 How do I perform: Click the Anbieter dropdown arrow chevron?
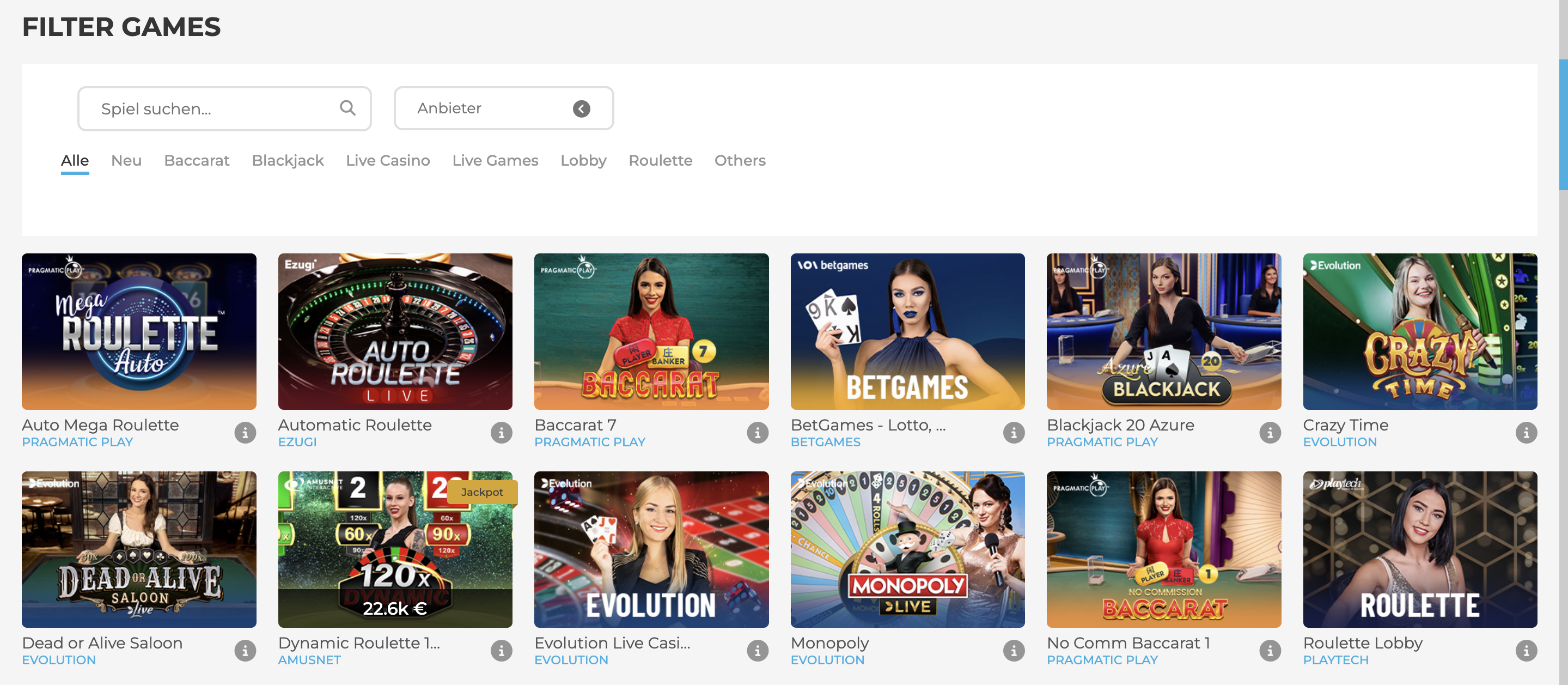581,109
